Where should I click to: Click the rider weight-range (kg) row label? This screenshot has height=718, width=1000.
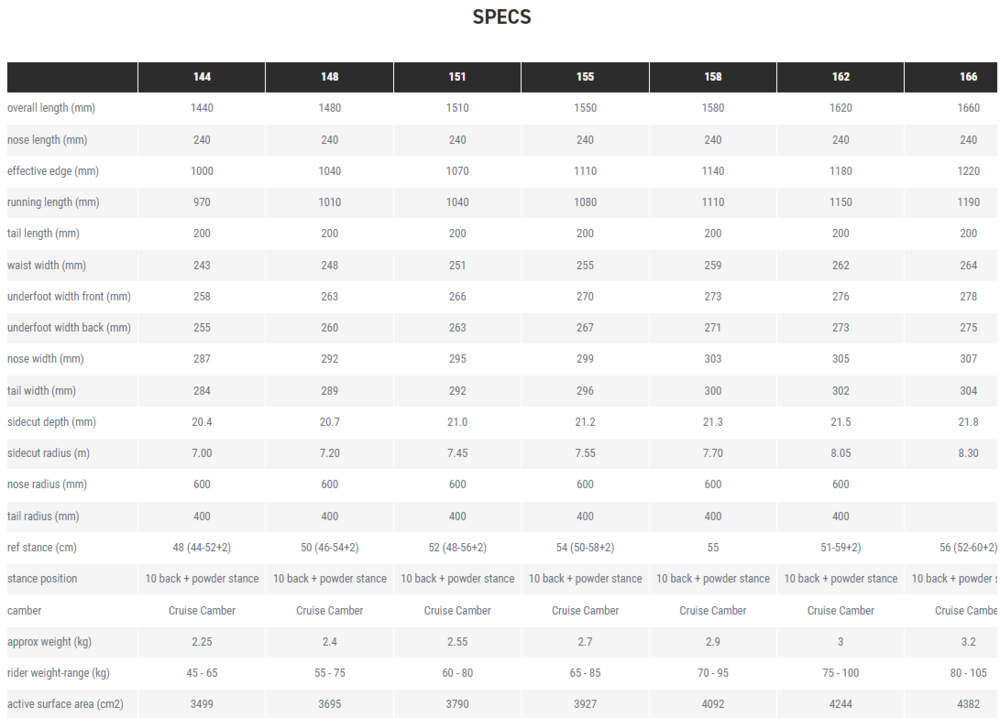[58, 673]
